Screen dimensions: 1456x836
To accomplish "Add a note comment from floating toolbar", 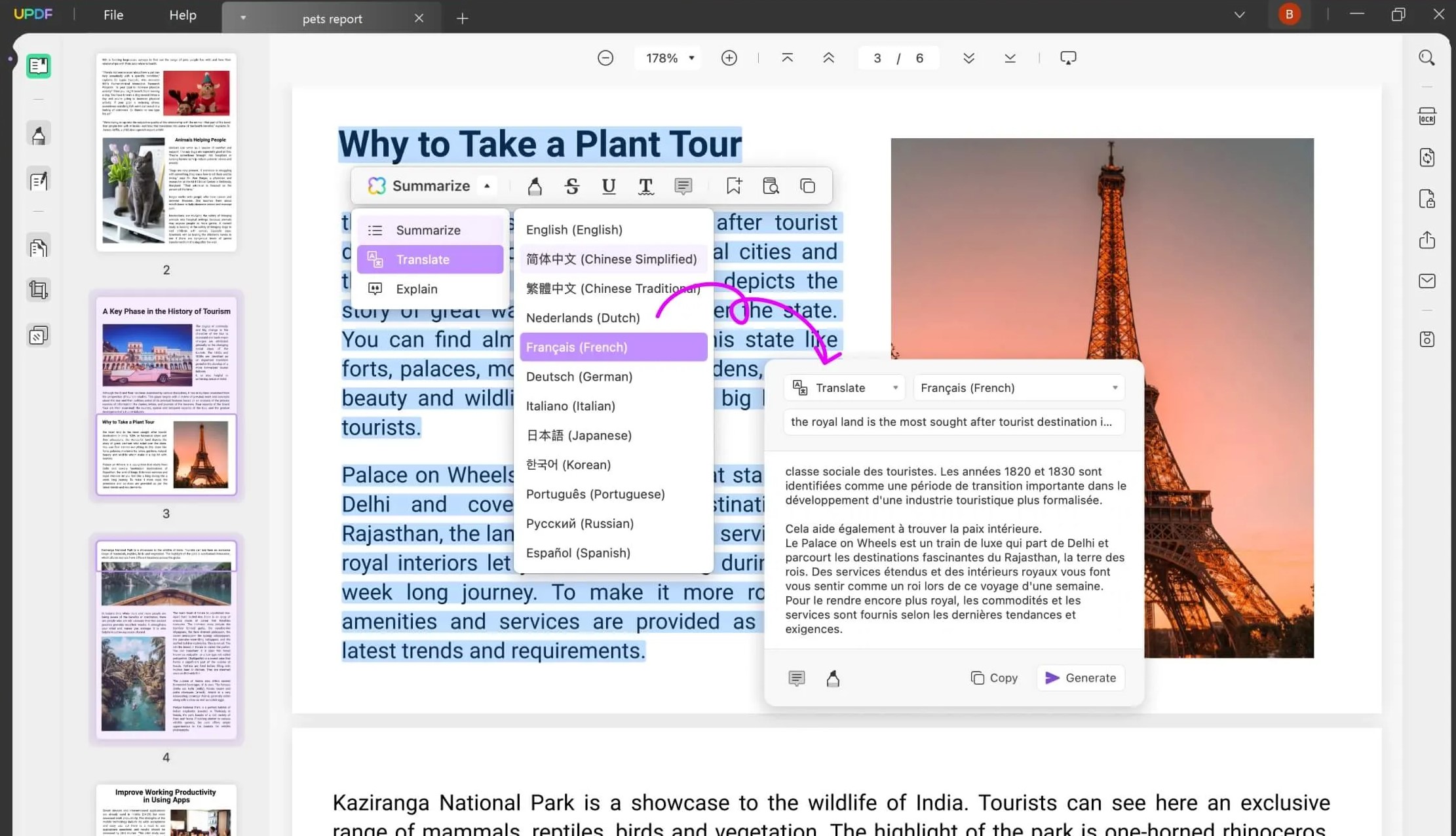I will 683,186.
